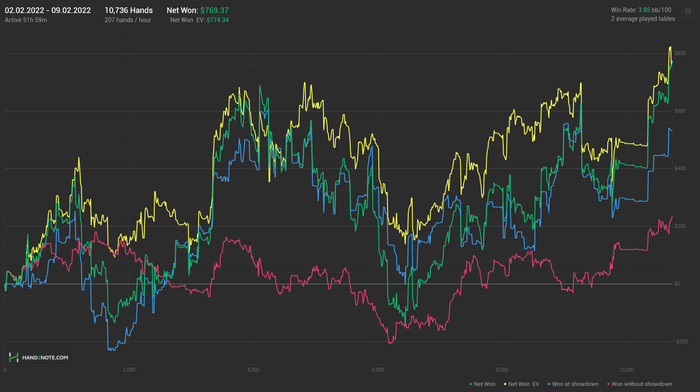Open the graph settings gear icon
700x392 pixels.
(688, 12)
